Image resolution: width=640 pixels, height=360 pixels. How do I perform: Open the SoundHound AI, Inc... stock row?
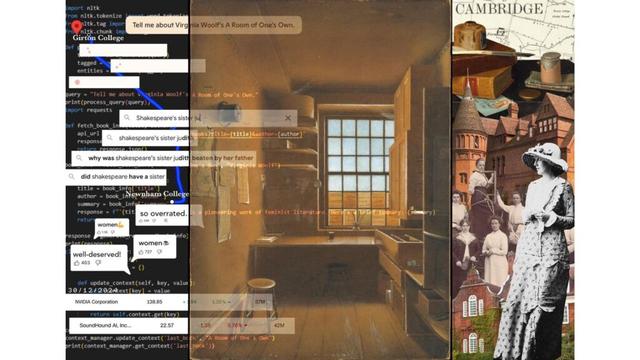182,326
